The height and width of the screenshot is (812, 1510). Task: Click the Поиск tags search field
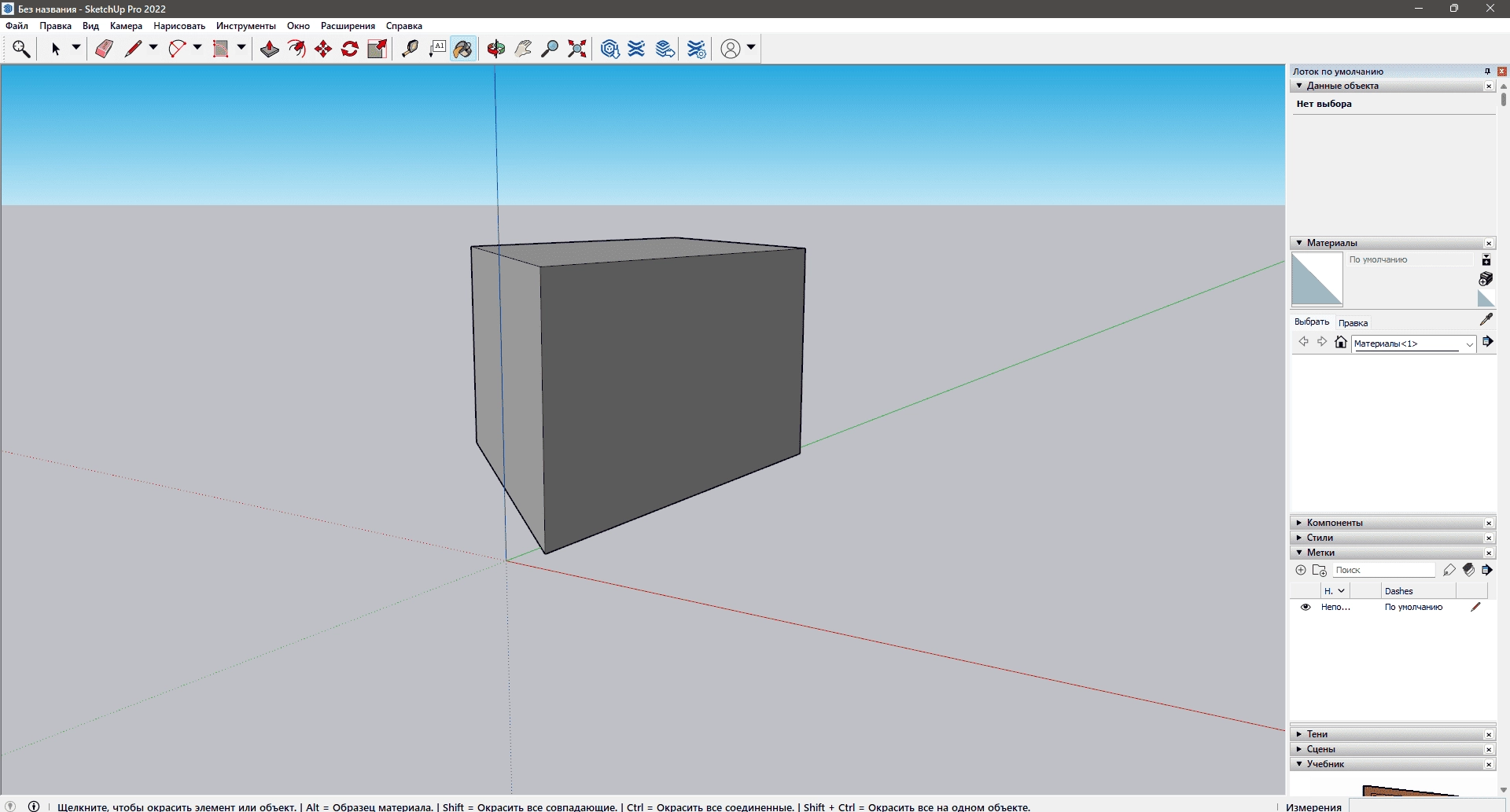[x=1383, y=570]
